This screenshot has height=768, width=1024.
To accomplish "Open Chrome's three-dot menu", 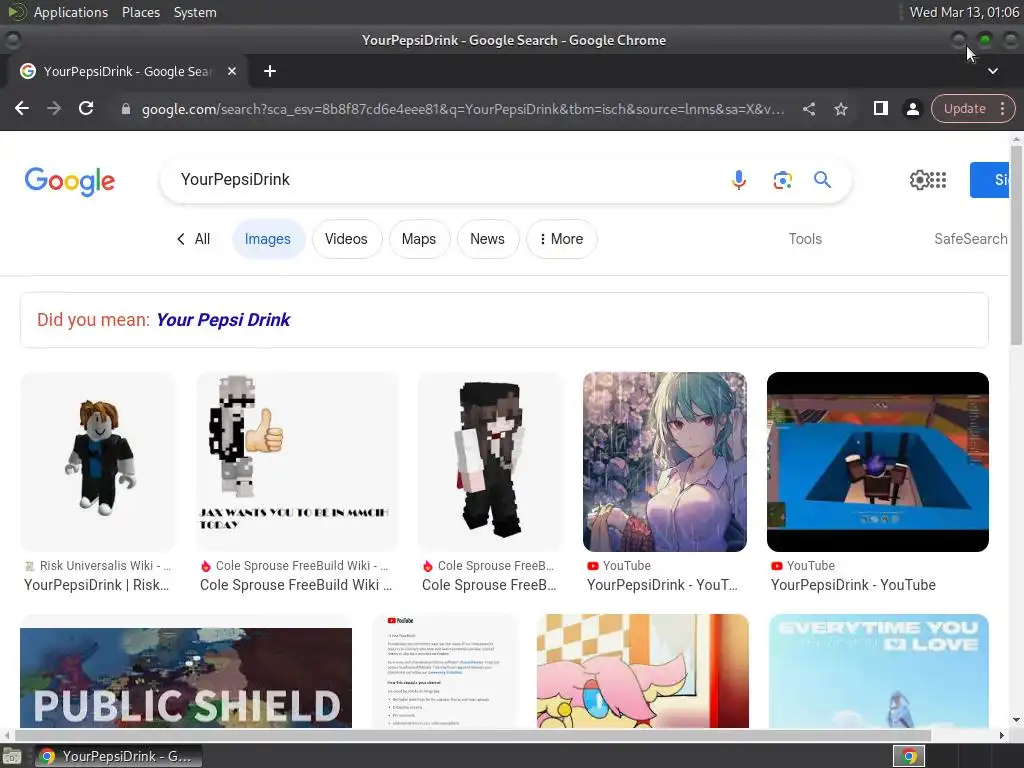I will tap(1002, 108).
